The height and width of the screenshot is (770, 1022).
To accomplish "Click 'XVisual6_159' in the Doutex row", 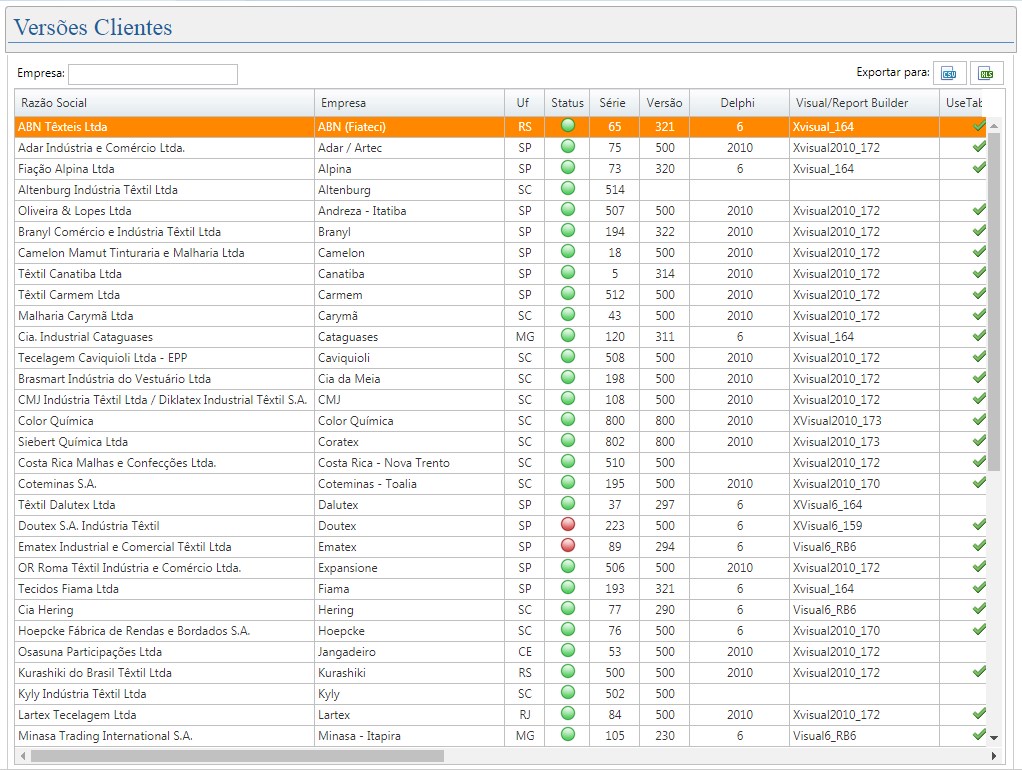I will [827, 526].
